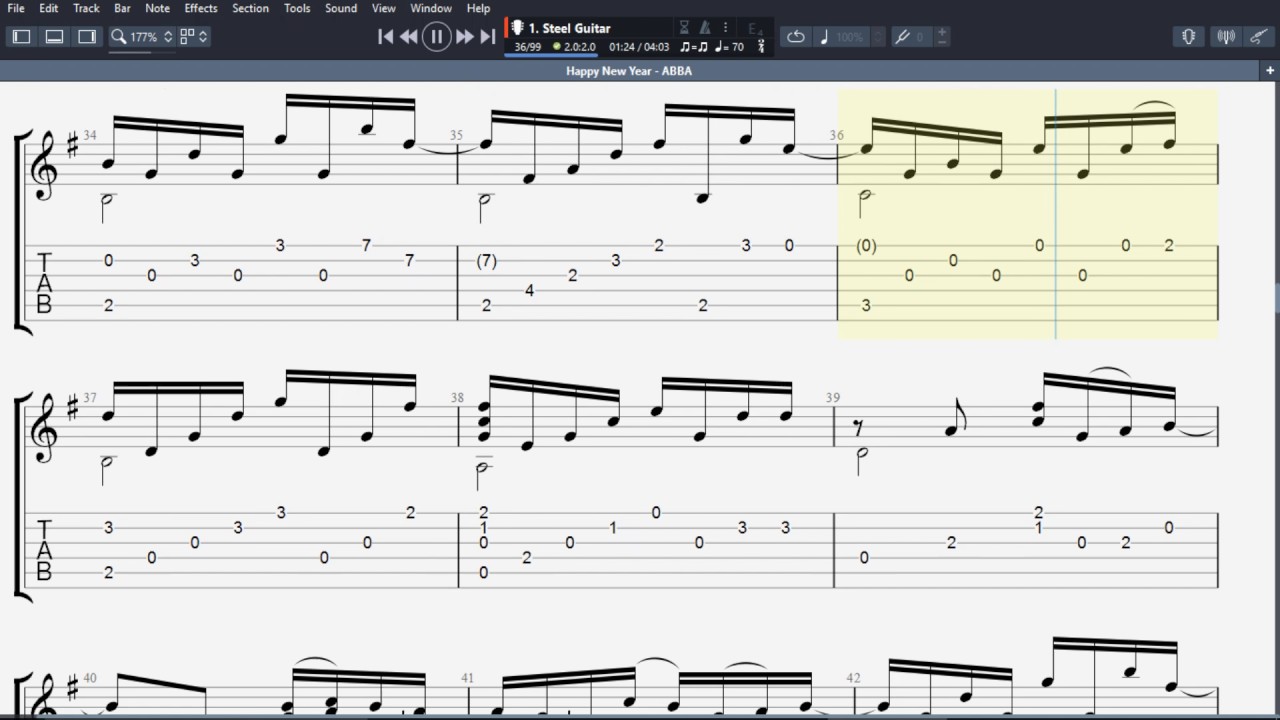Toggle the metronome icon
This screenshot has width=1280, height=720.
click(x=705, y=28)
